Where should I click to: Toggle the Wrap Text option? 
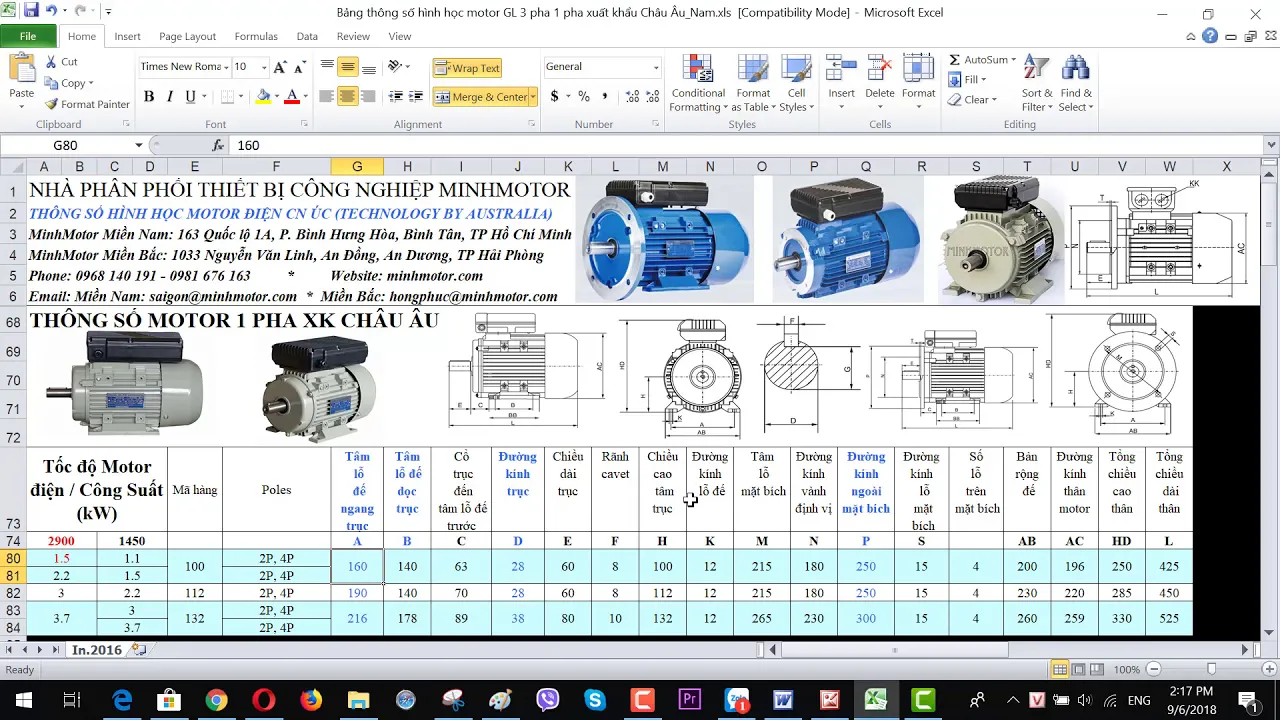coord(467,68)
